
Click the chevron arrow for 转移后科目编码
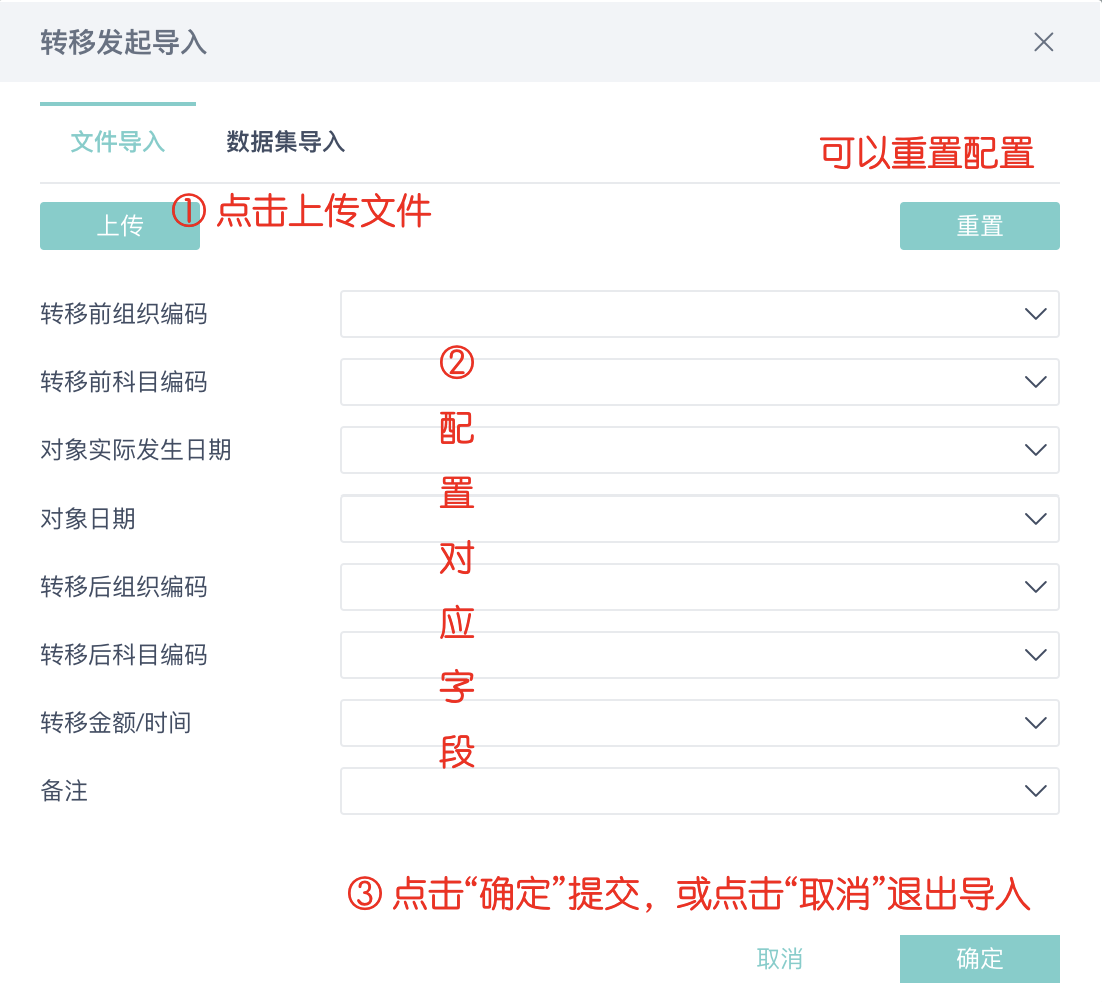[1035, 655]
